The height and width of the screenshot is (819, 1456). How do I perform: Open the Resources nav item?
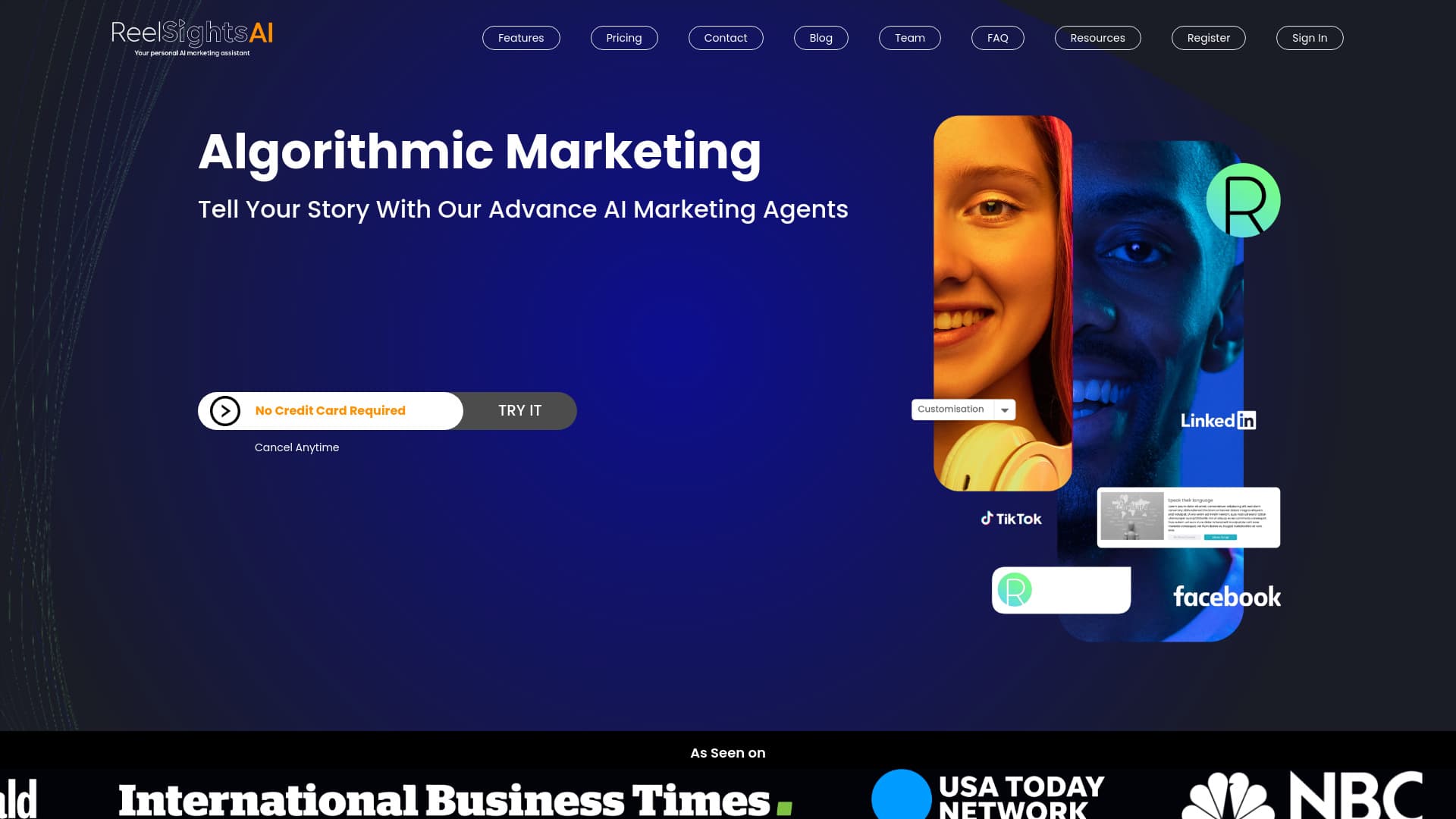pyautogui.click(x=1097, y=38)
